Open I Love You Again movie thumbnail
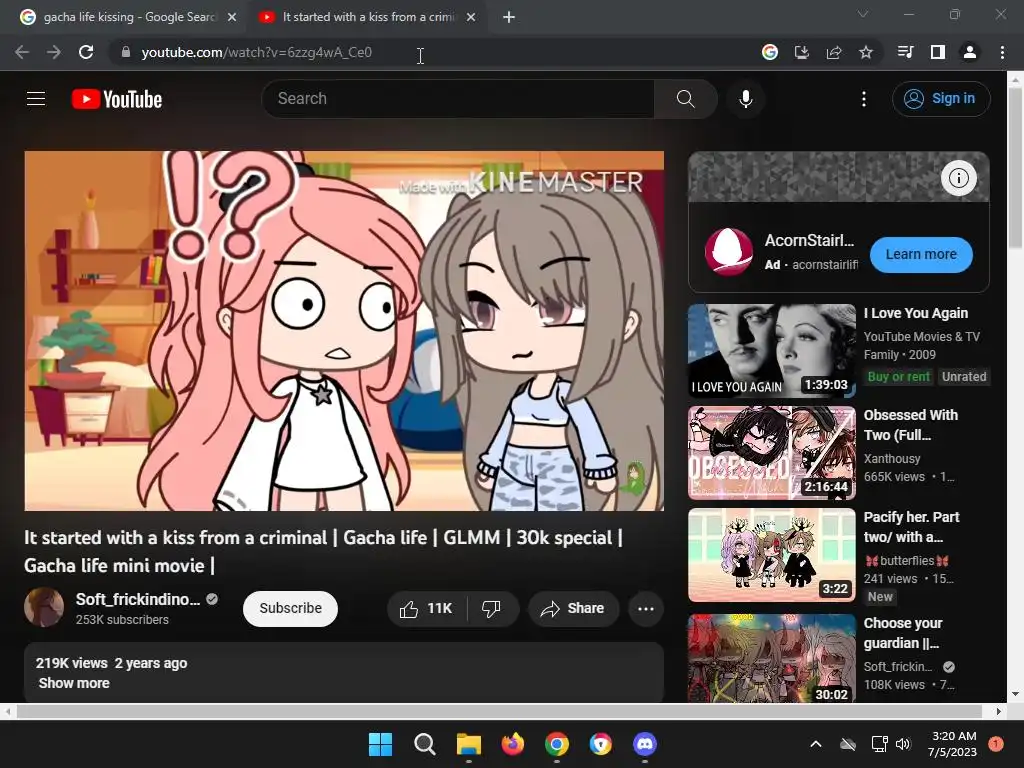 pyautogui.click(x=771, y=351)
